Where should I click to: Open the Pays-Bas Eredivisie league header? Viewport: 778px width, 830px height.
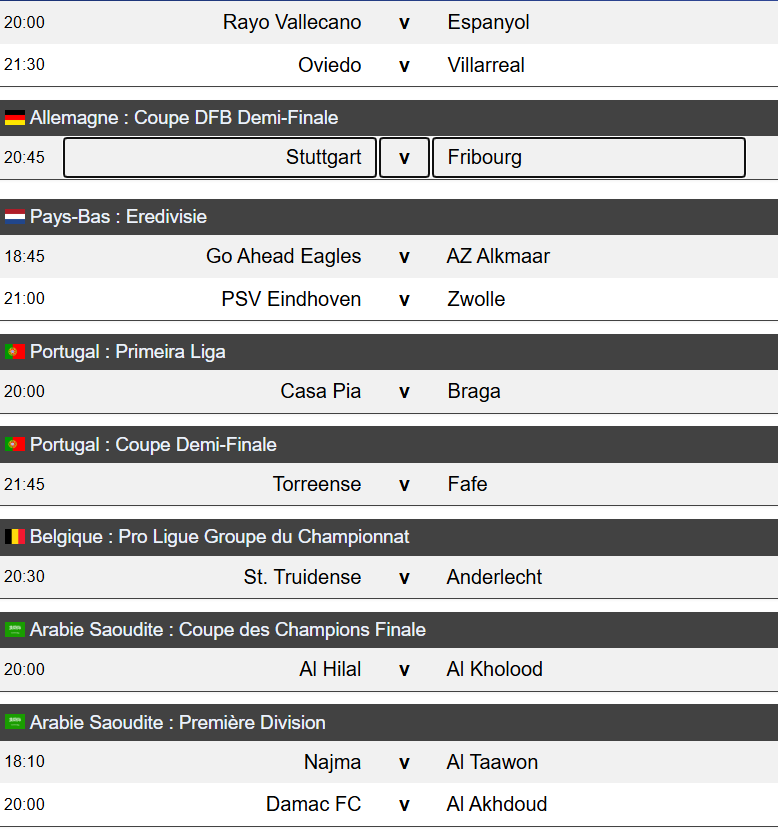click(118, 217)
